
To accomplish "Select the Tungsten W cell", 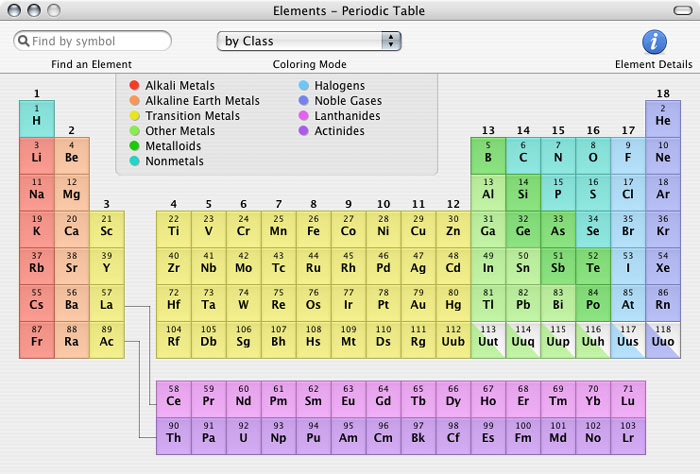I will click(243, 303).
